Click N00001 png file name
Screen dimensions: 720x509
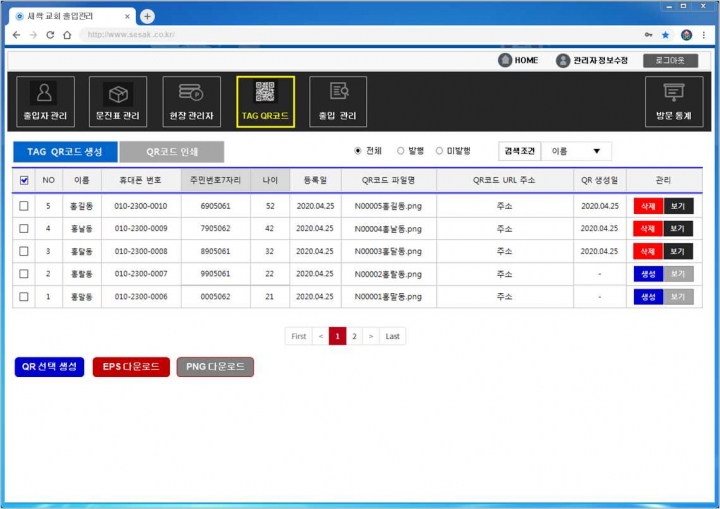pos(388,297)
